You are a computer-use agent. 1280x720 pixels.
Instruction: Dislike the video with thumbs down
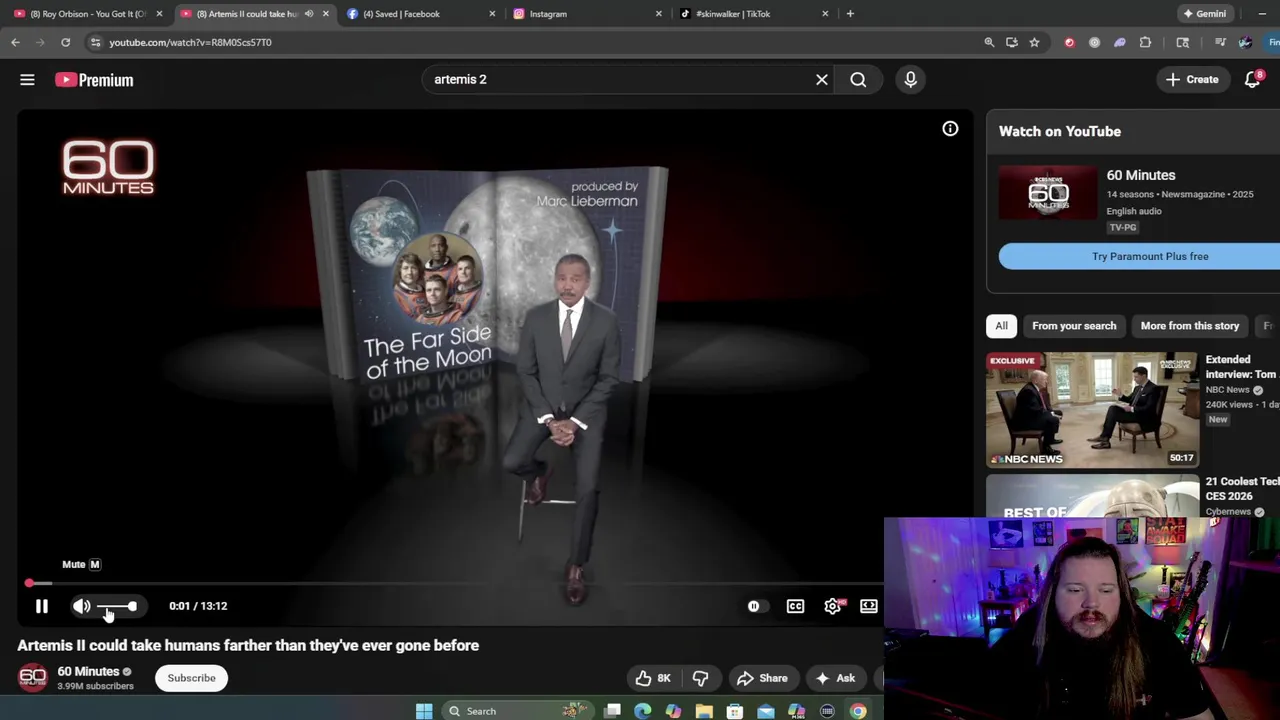pyautogui.click(x=700, y=678)
